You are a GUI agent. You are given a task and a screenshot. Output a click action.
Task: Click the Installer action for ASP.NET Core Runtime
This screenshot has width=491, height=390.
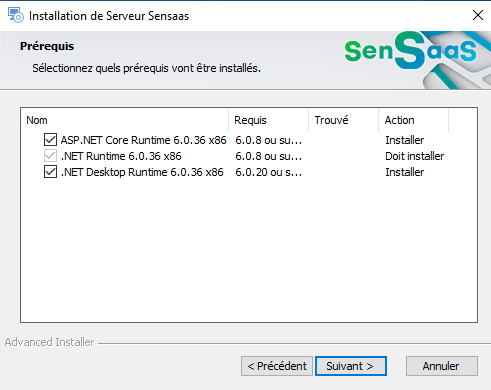click(405, 140)
